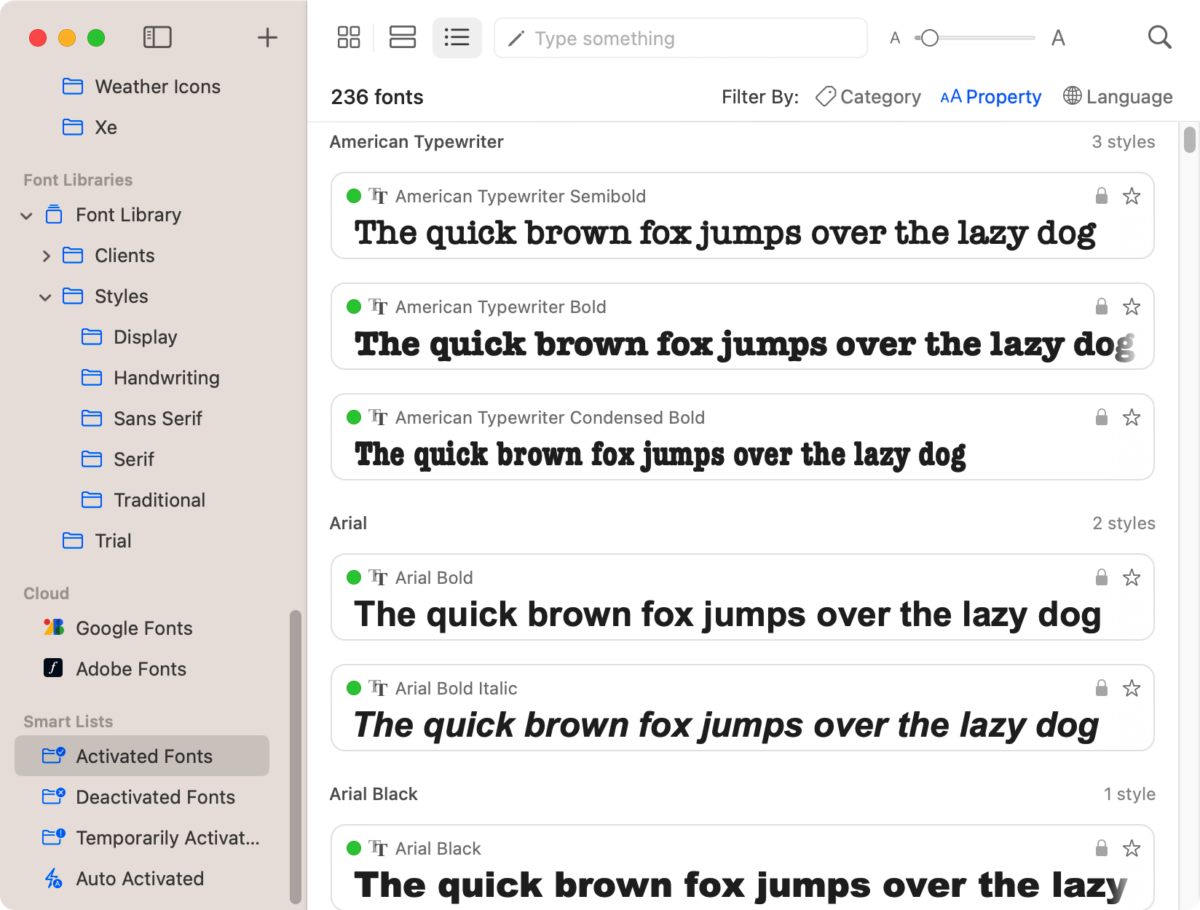The width and height of the screenshot is (1200, 910).
Task: Click lock icon on Arial Bold
Action: (1101, 577)
